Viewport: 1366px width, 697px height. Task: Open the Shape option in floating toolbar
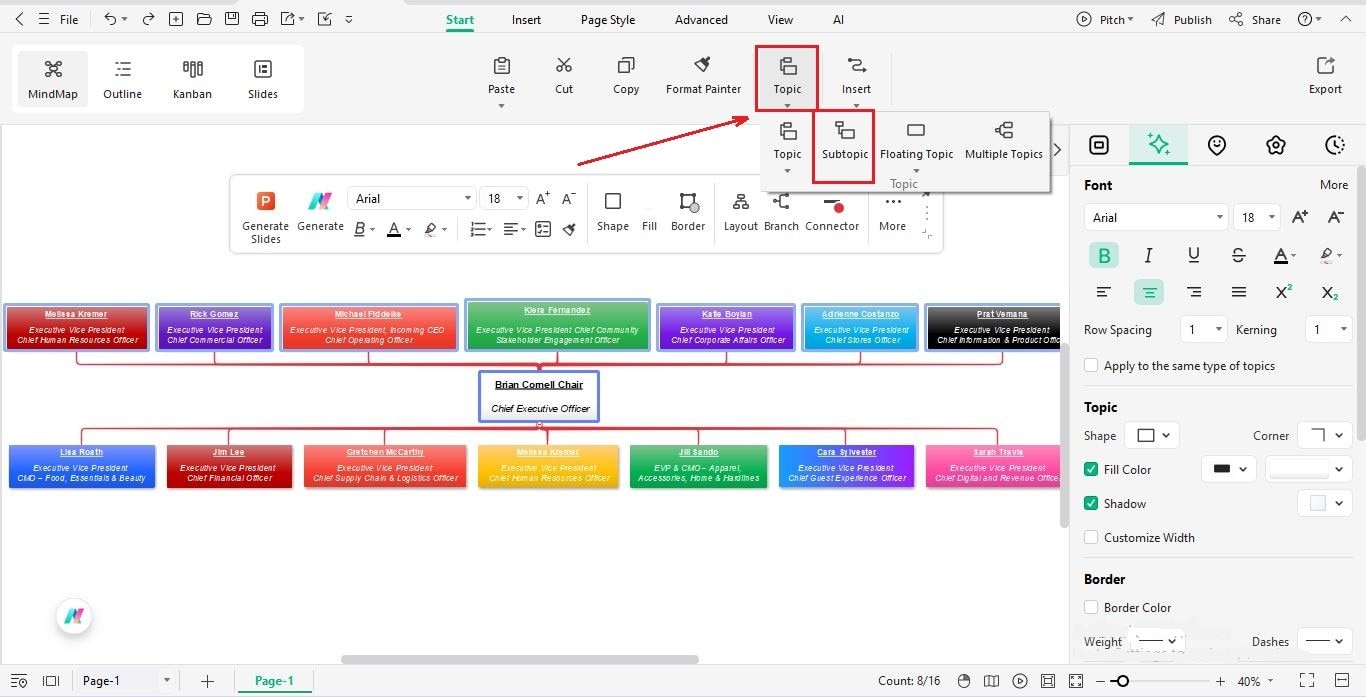613,213
